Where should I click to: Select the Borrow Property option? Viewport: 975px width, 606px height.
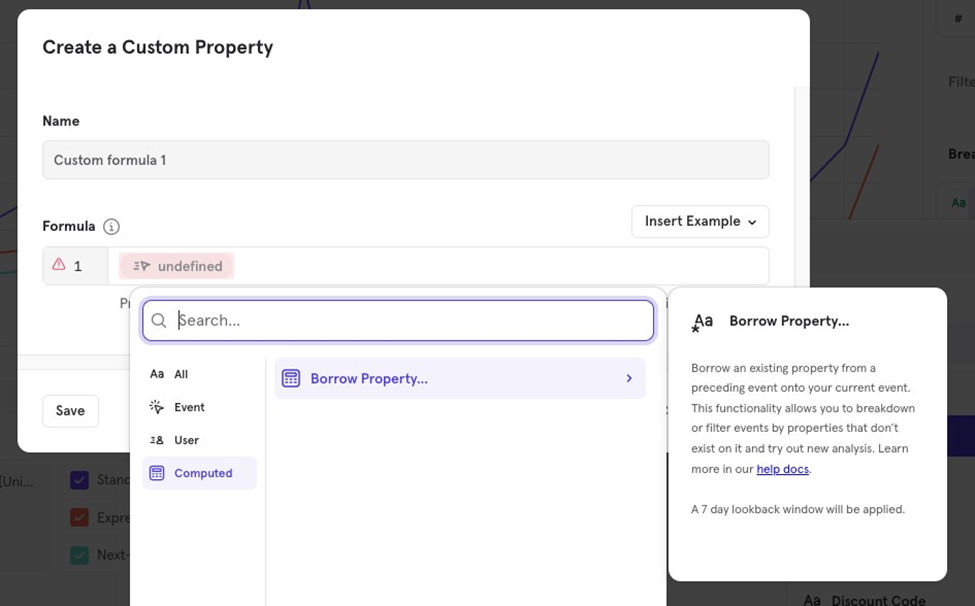click(x=368, y=379)
